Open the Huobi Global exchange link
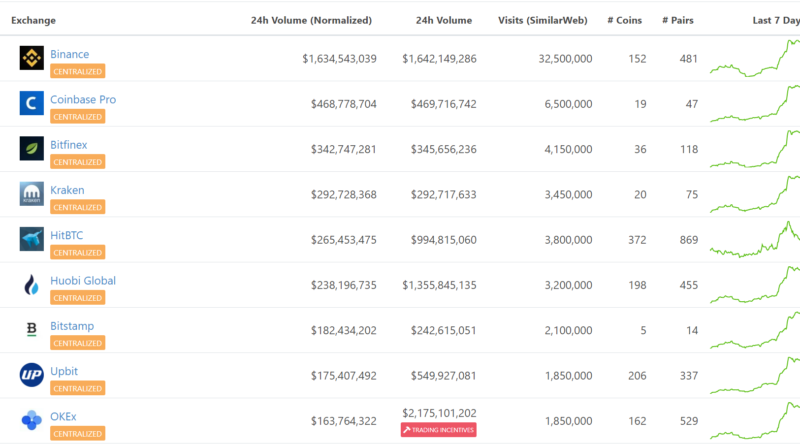The height and width of the screenshot is (445, 800). (x=83, y=281)
